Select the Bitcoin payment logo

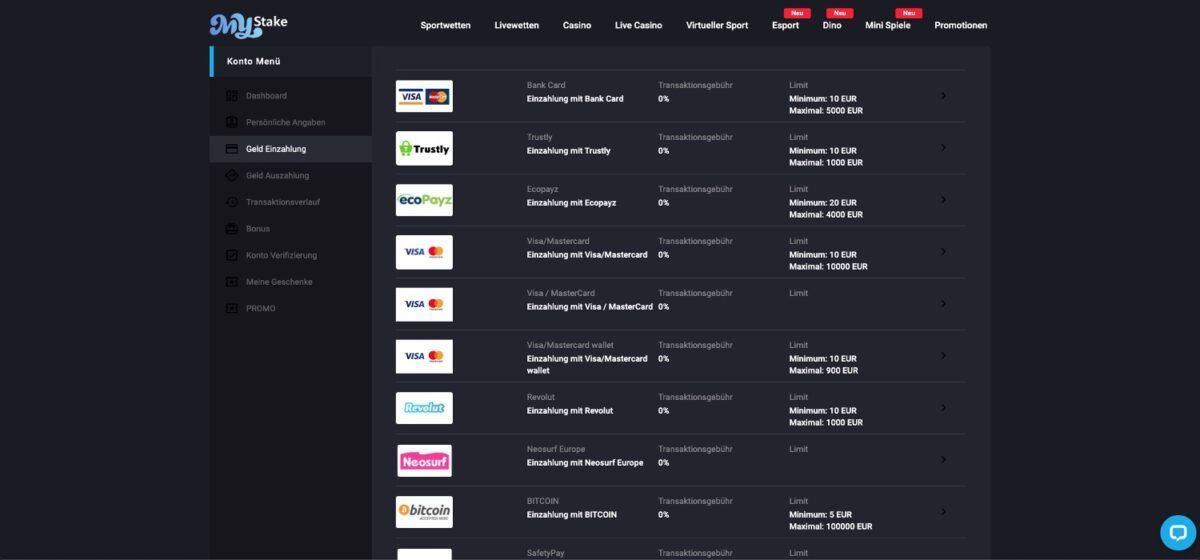point(424,512)
